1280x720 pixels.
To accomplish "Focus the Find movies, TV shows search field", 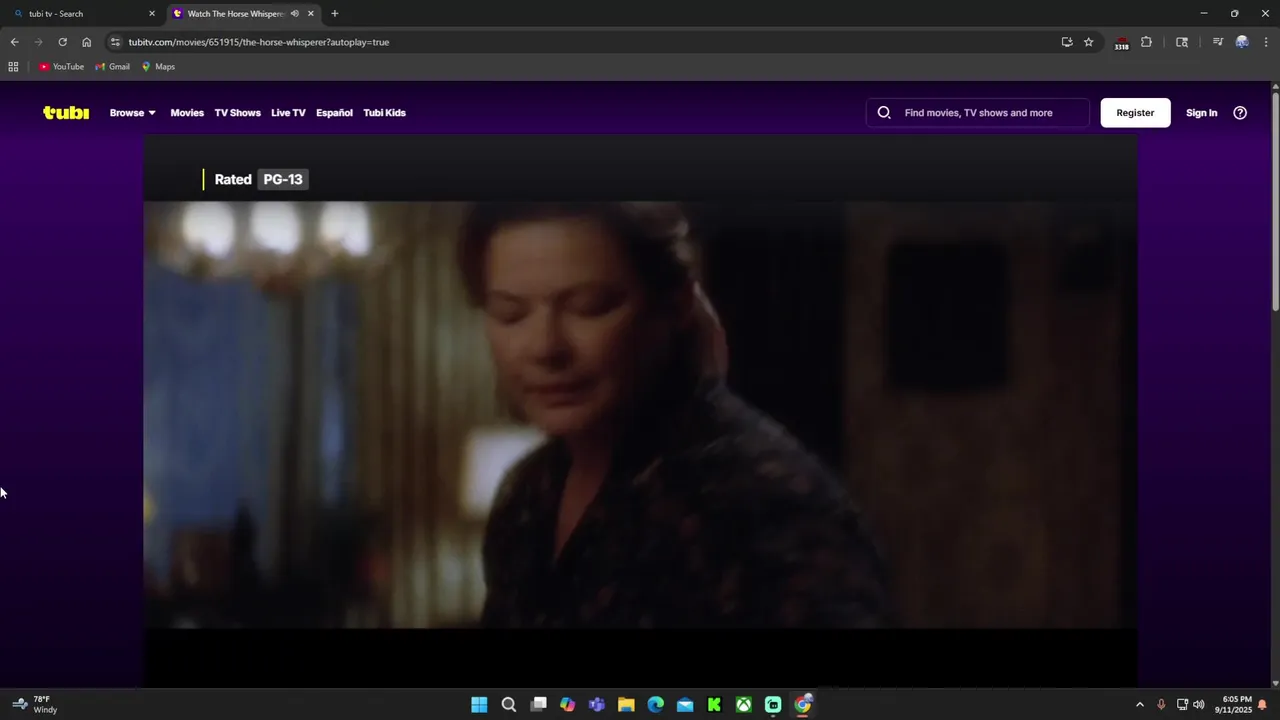I will click(x=978, y=113).
